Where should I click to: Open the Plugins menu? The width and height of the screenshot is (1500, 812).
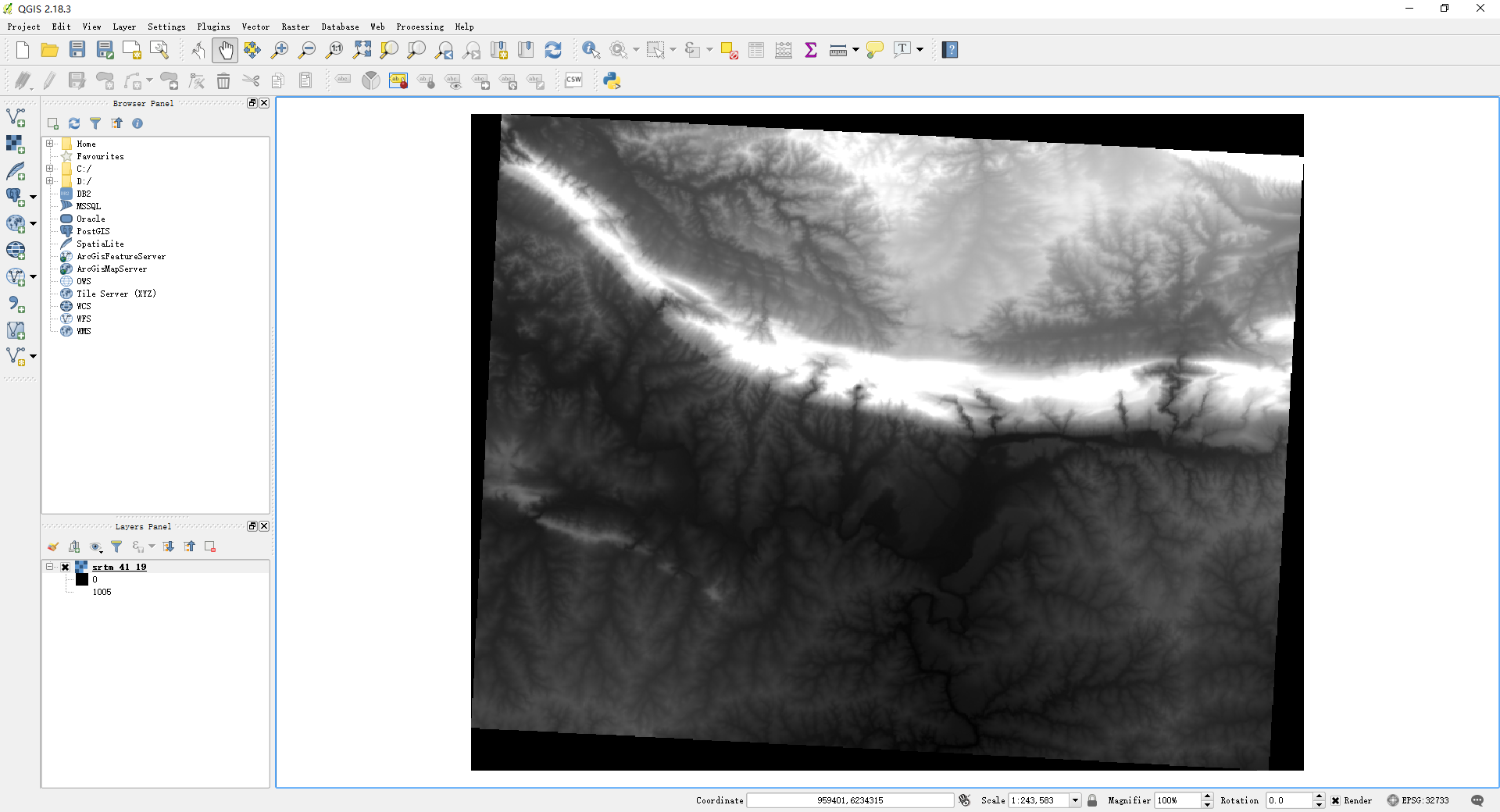pos(213,27)
